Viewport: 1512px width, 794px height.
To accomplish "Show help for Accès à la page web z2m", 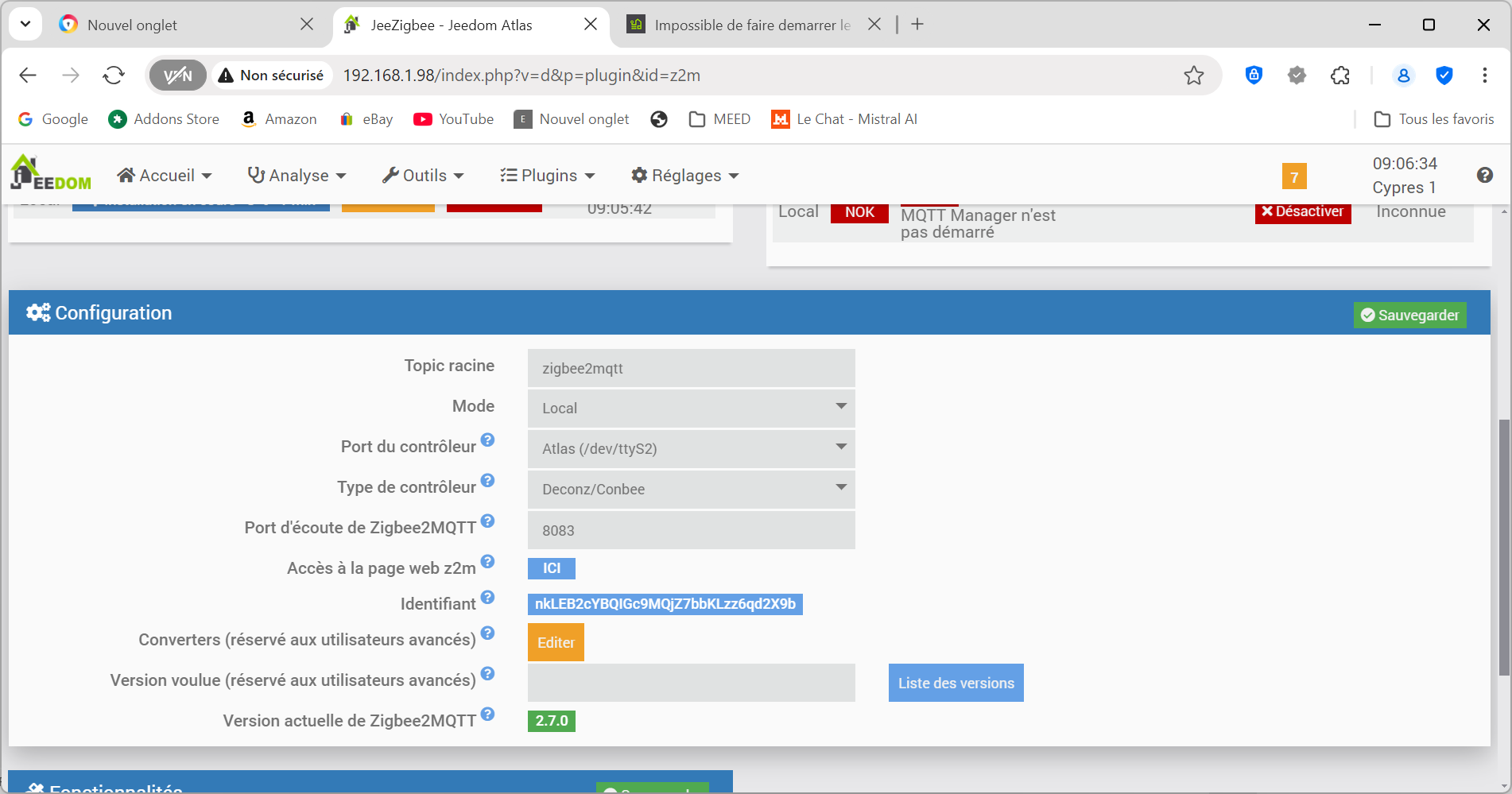I will [x=488, y=561].
